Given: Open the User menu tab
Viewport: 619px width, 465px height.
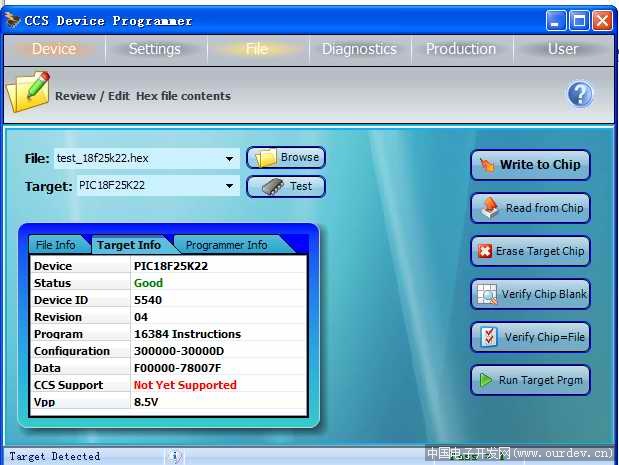Looking at the screenshot, I should 563,49.
